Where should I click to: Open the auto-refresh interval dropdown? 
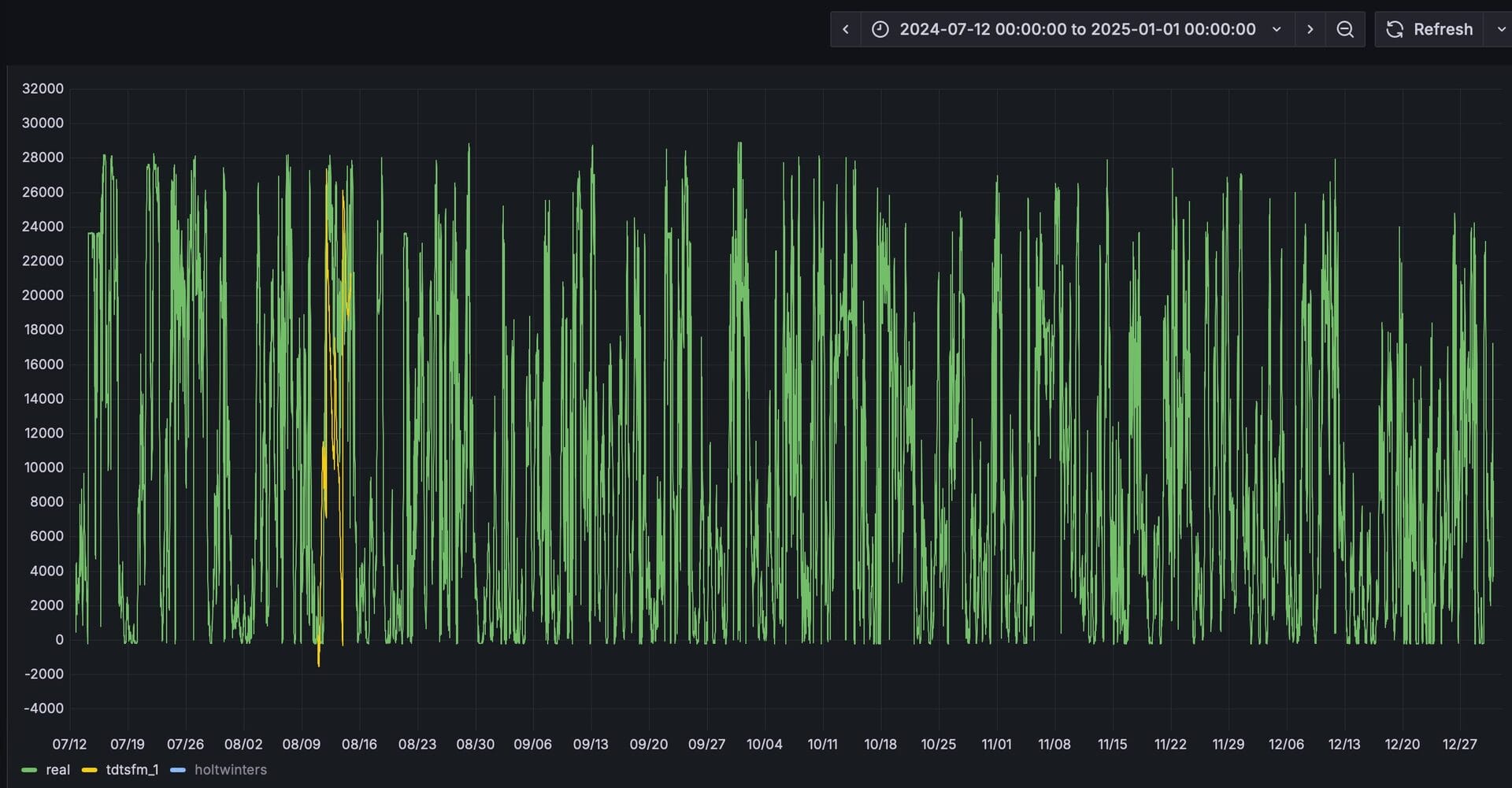point(1500,29)
